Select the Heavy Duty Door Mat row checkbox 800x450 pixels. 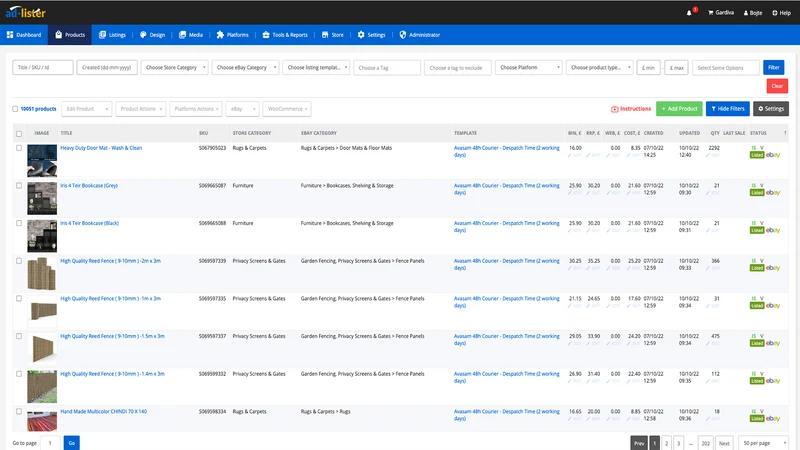coord(19,148)
